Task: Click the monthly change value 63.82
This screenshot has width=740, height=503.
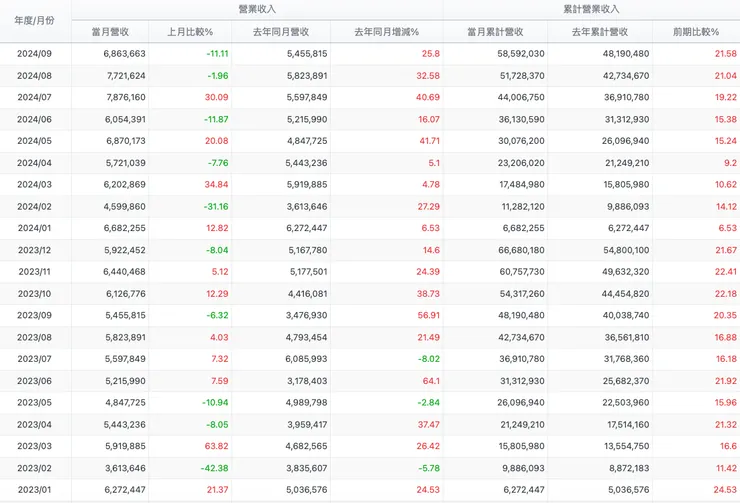Action: pyautogui.click(x=217, y=446)
